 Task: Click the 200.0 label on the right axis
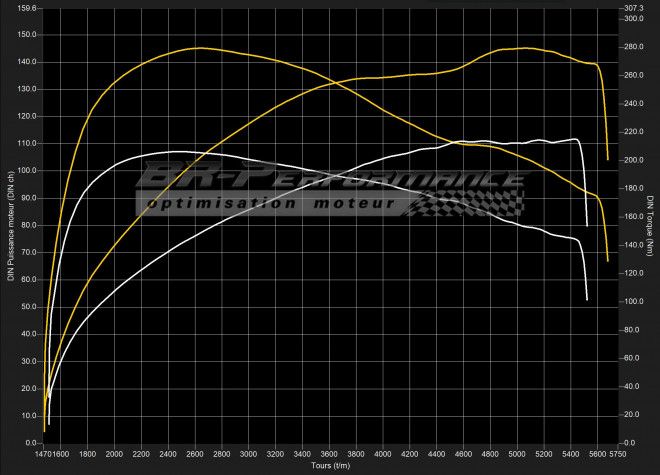coord(632,160)
